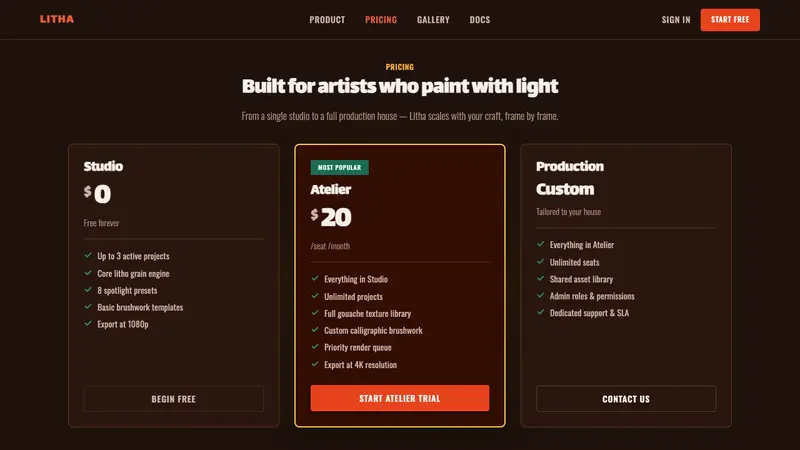
Task: Click the Start Free button in header
Action: coord(730,20)
